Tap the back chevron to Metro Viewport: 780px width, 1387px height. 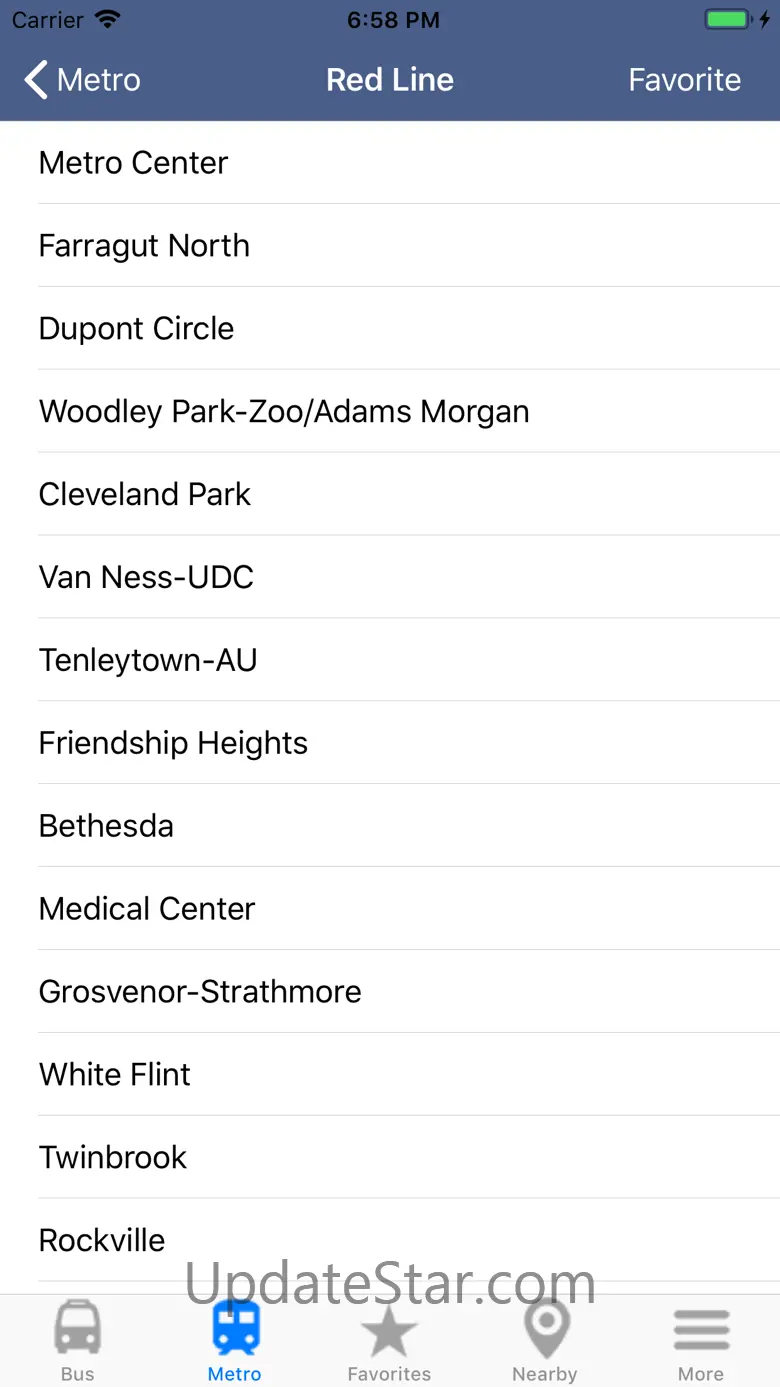coord(38,80)
